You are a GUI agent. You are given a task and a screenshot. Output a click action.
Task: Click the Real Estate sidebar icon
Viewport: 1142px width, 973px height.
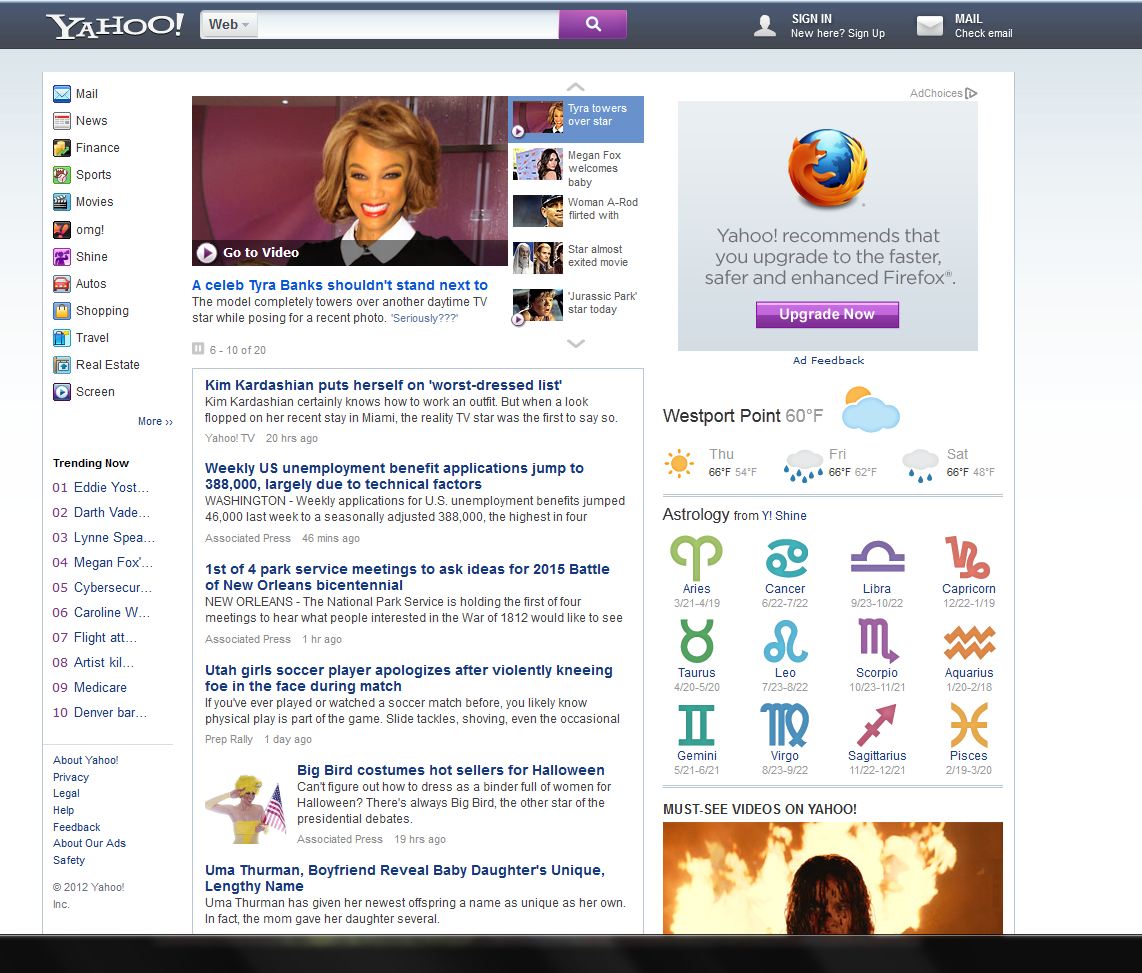coord(62,365)
